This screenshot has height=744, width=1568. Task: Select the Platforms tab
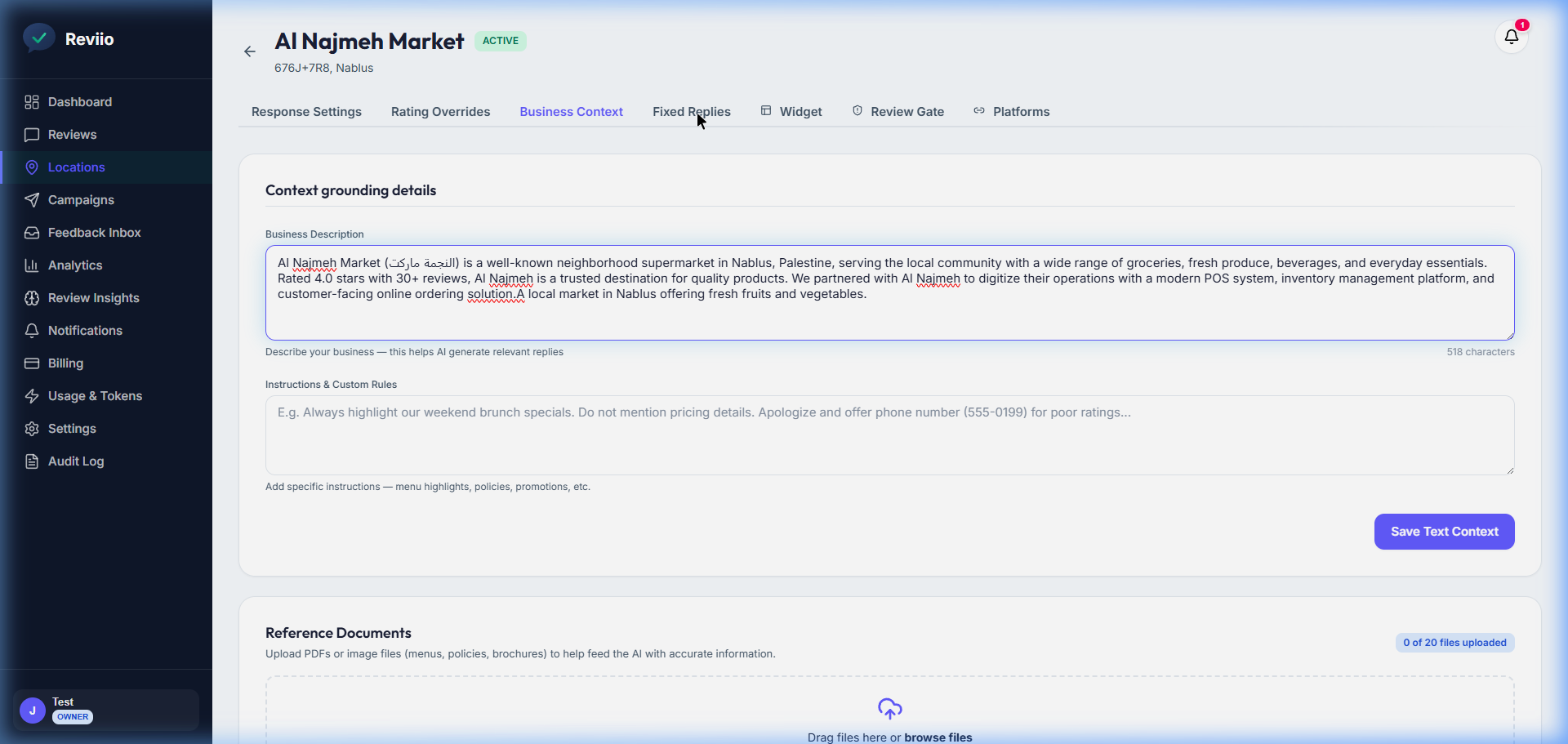point(1012,112)
